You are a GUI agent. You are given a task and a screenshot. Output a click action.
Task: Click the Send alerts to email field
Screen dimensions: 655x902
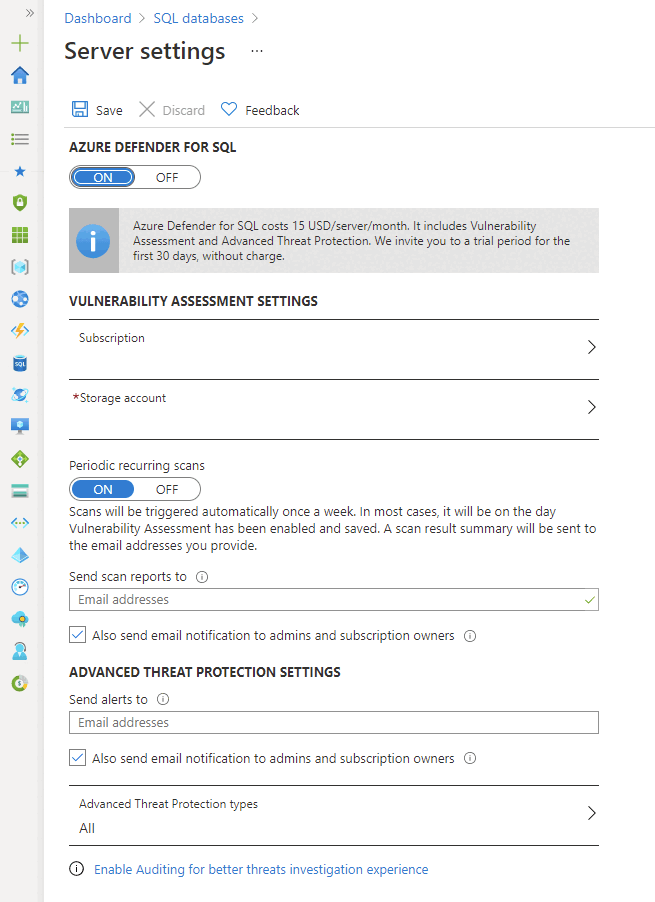point(334,723)
